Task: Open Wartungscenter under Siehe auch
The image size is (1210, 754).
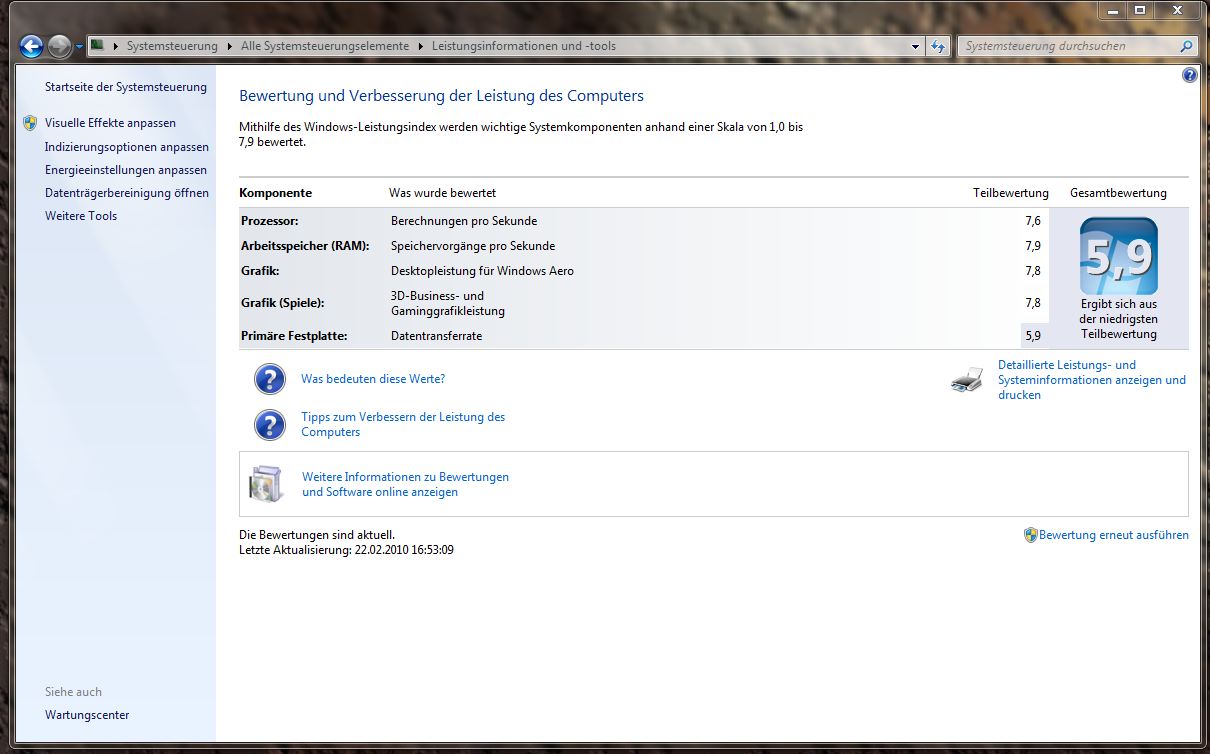Action: coord(87,715)
